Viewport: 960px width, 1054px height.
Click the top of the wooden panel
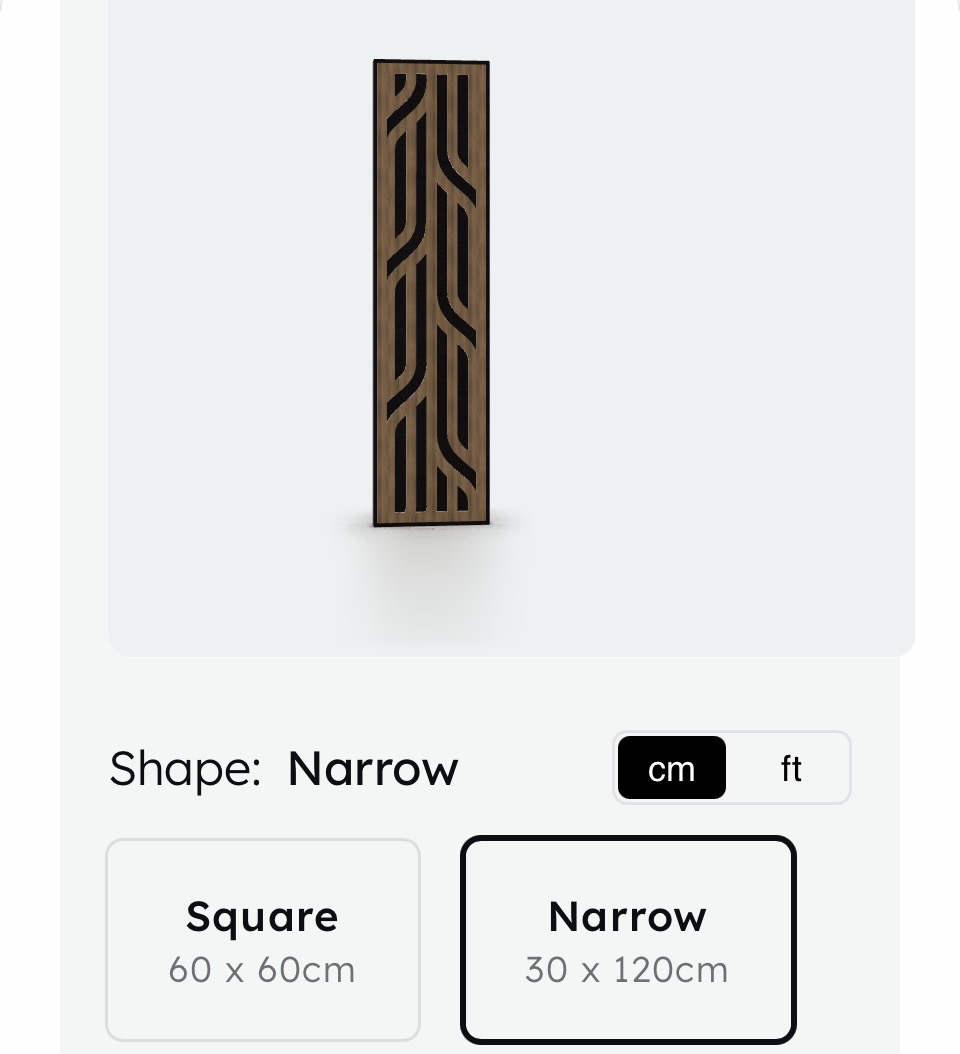coord(431,65)
